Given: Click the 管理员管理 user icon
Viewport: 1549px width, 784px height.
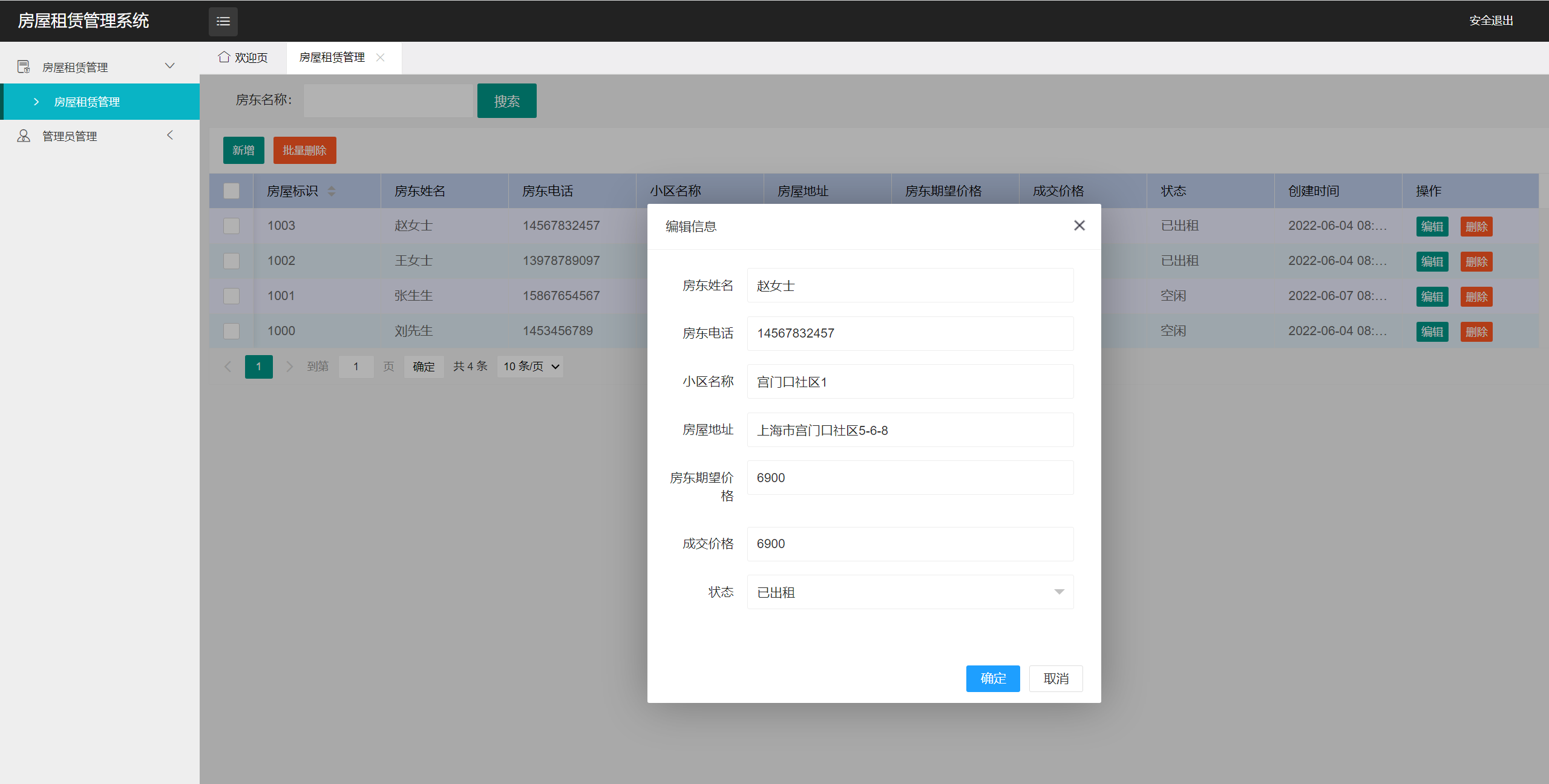Looking at the screenshot, I should pyautogui.click(x=24, y=136).
